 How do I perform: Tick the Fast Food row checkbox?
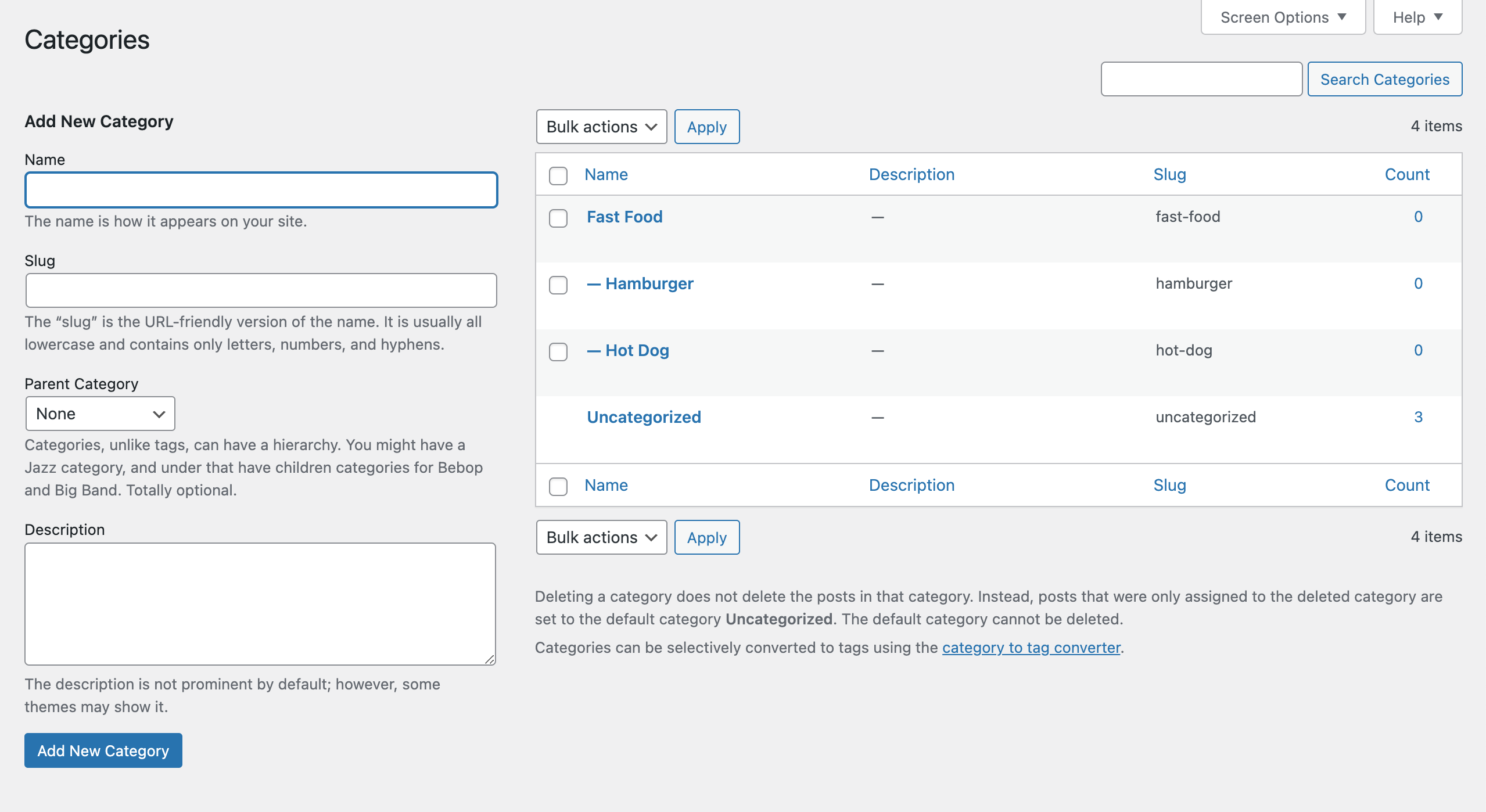click(x=558, y=218)
